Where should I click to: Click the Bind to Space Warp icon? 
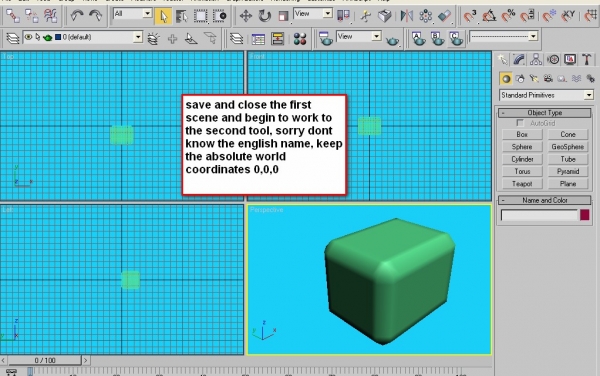point(50,16)
